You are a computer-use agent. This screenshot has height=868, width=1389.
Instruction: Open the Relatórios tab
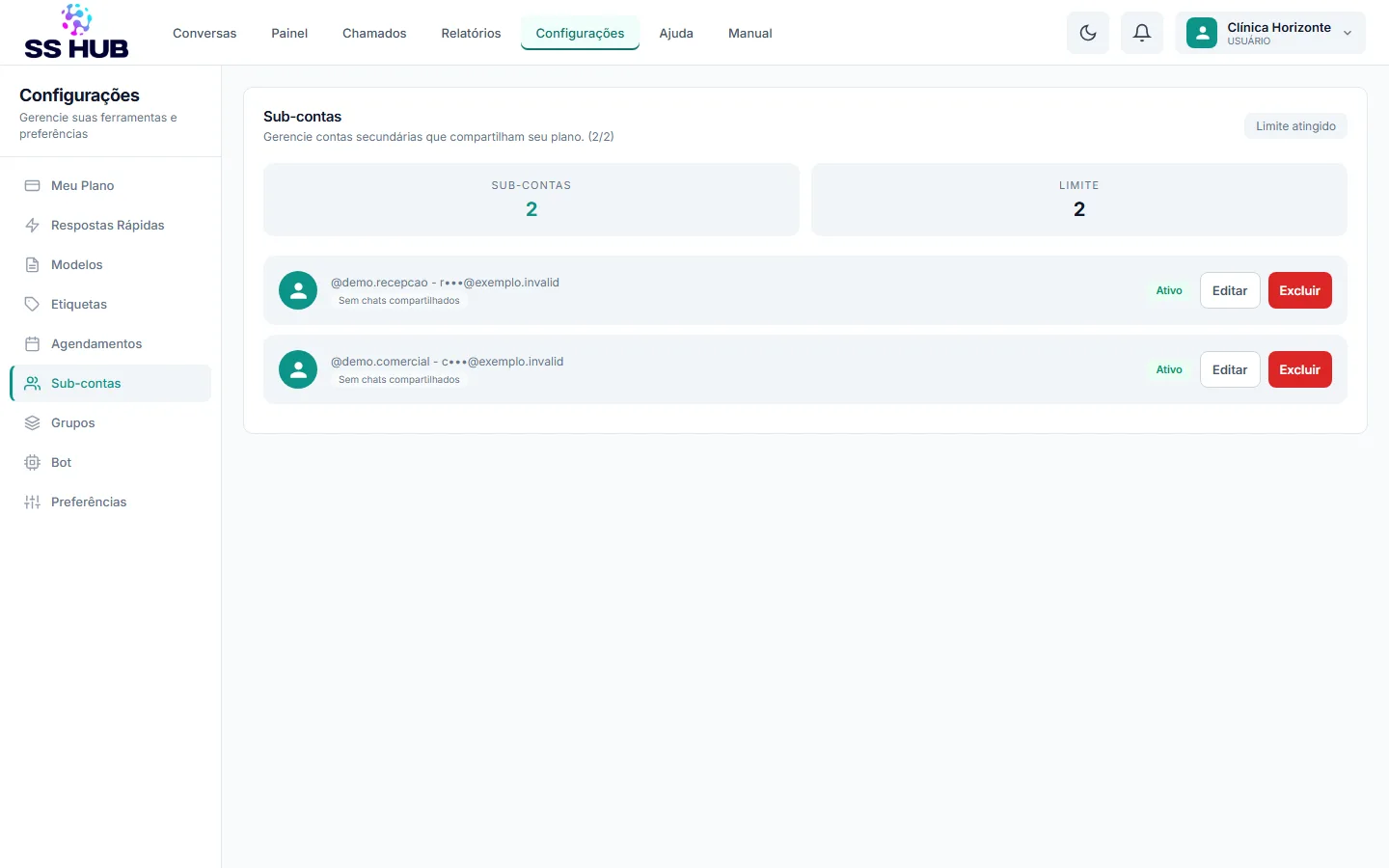tap(471, 33)
